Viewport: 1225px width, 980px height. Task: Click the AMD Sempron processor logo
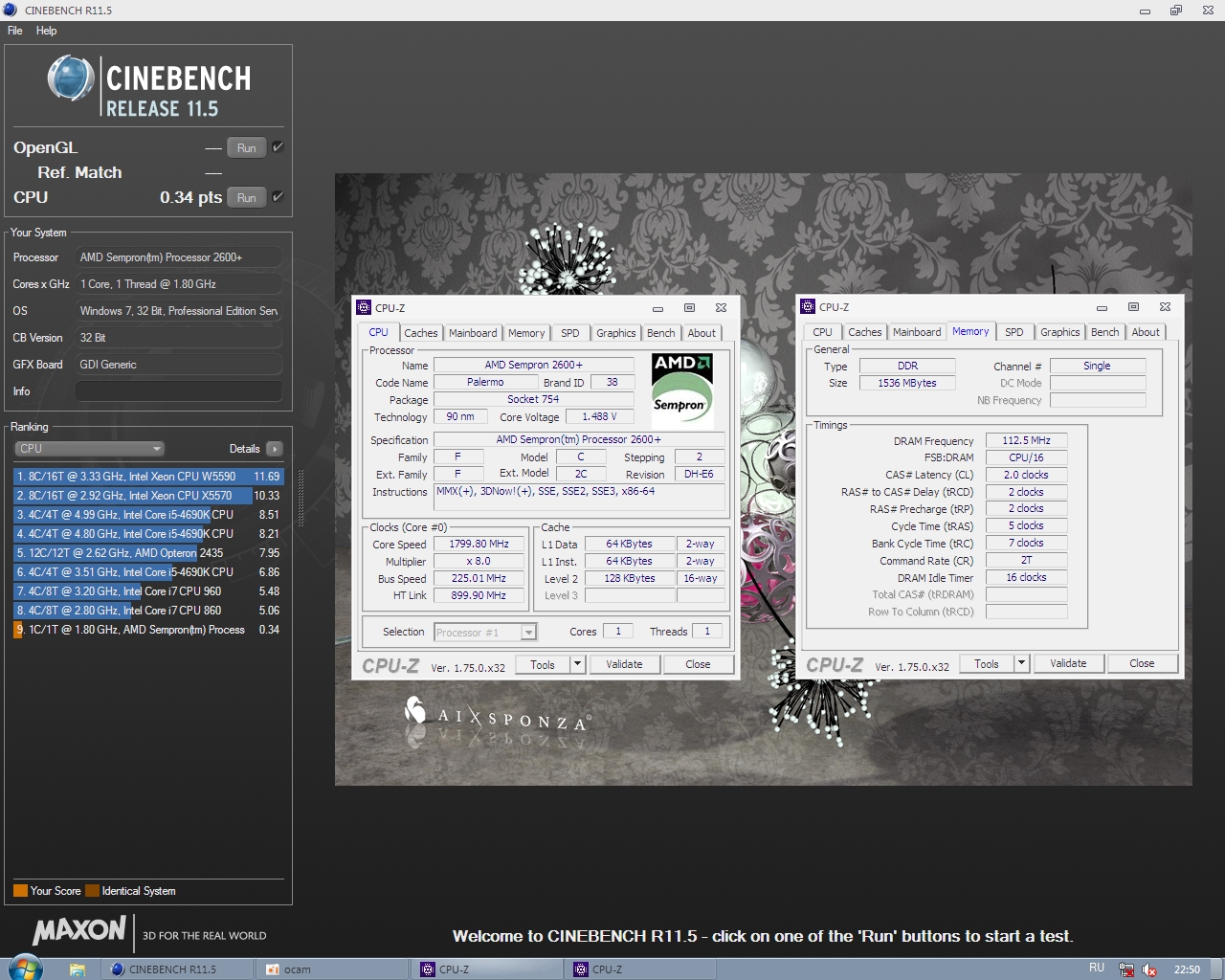tap(682, 390)
